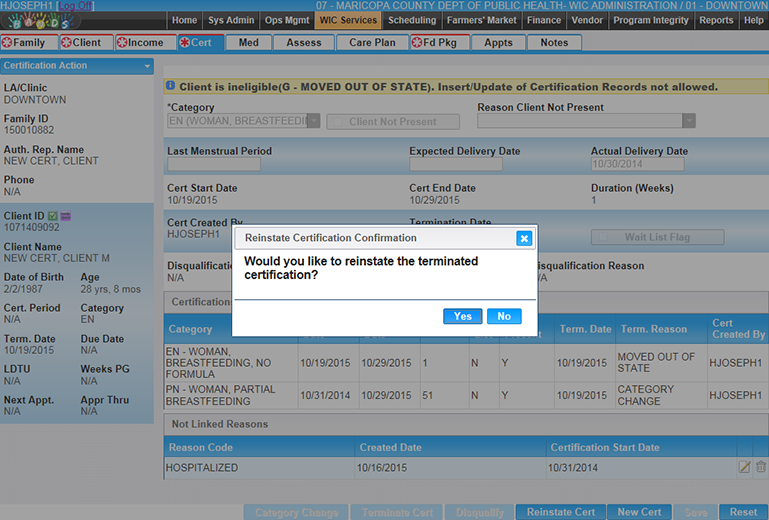This screenshot has width=769, height=520.
Task: Click the purple card icon beside Client ID
Action: click(66, 216)
